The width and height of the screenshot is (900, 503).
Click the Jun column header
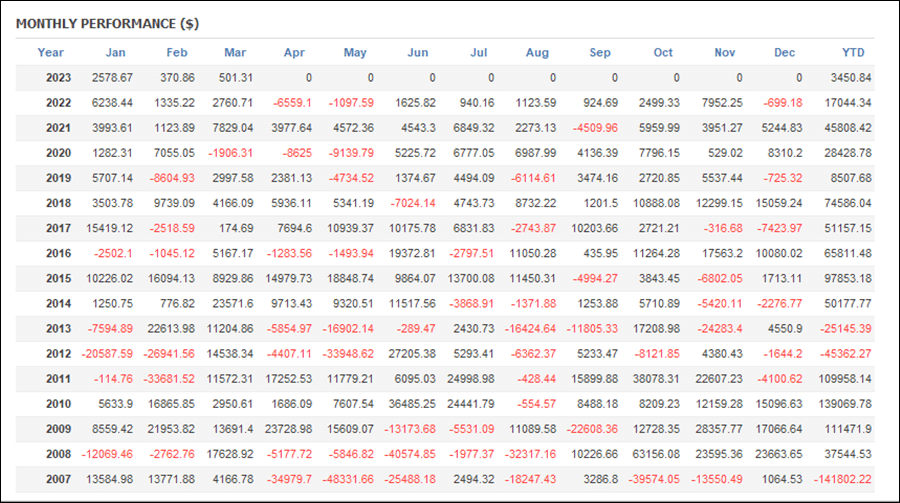418,52
